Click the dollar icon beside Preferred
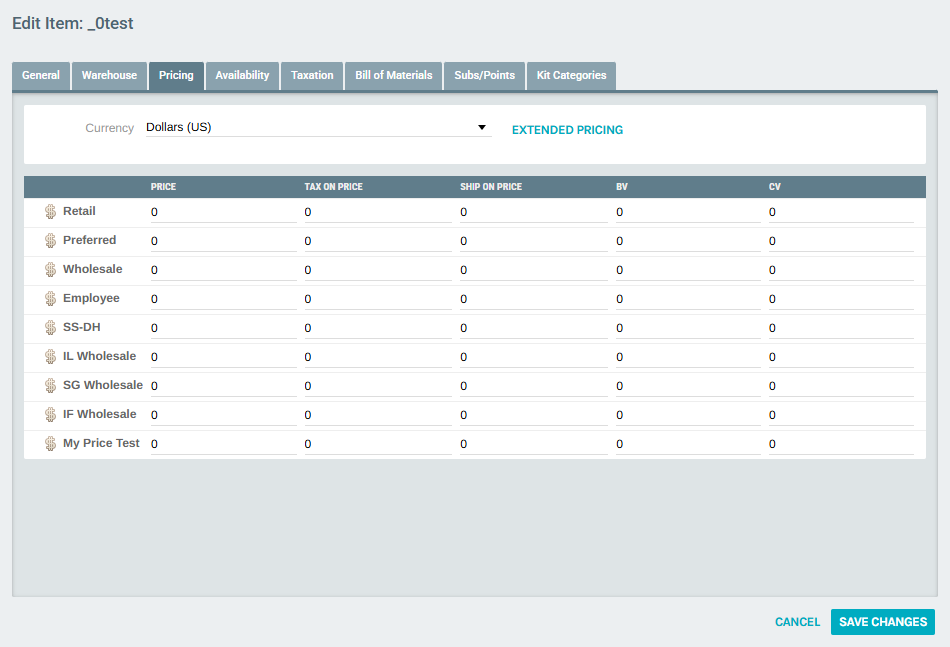 (x=50, y=241)
